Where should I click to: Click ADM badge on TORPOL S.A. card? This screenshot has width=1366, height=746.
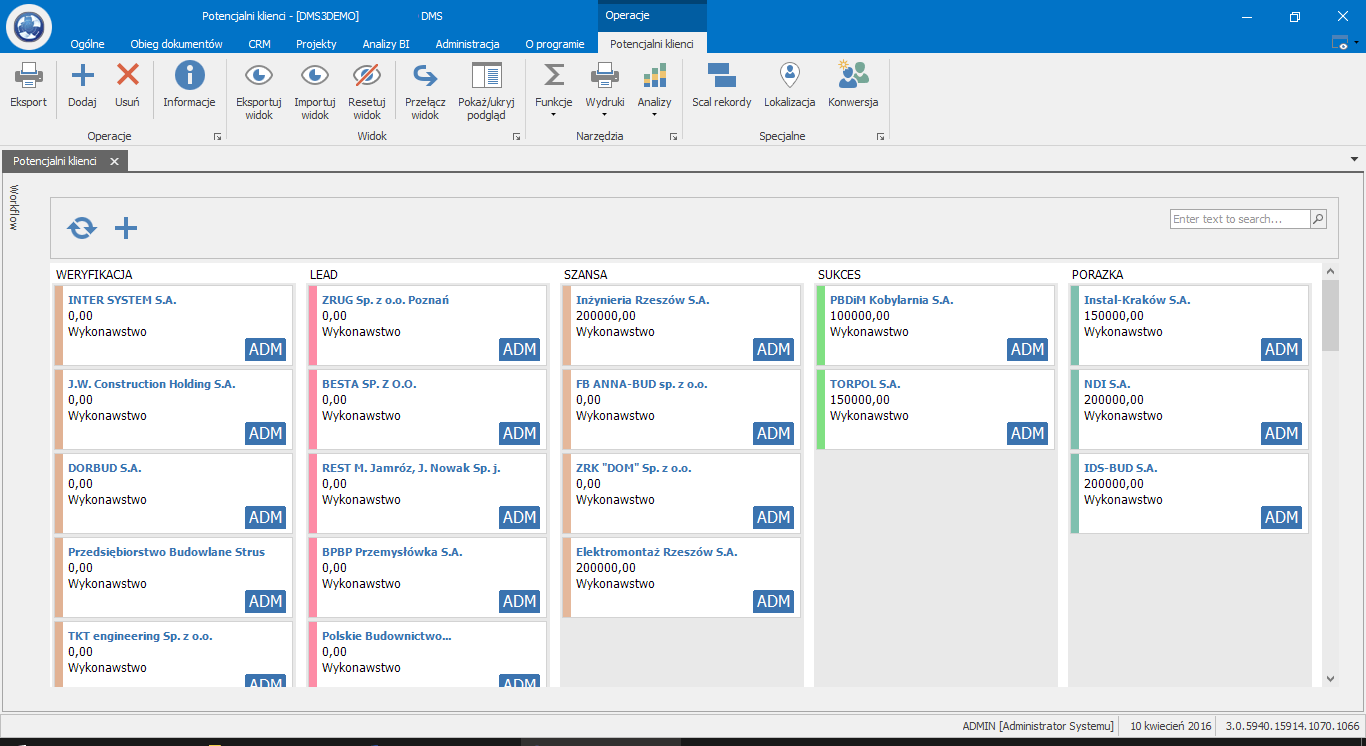[x=1027, y=433]
